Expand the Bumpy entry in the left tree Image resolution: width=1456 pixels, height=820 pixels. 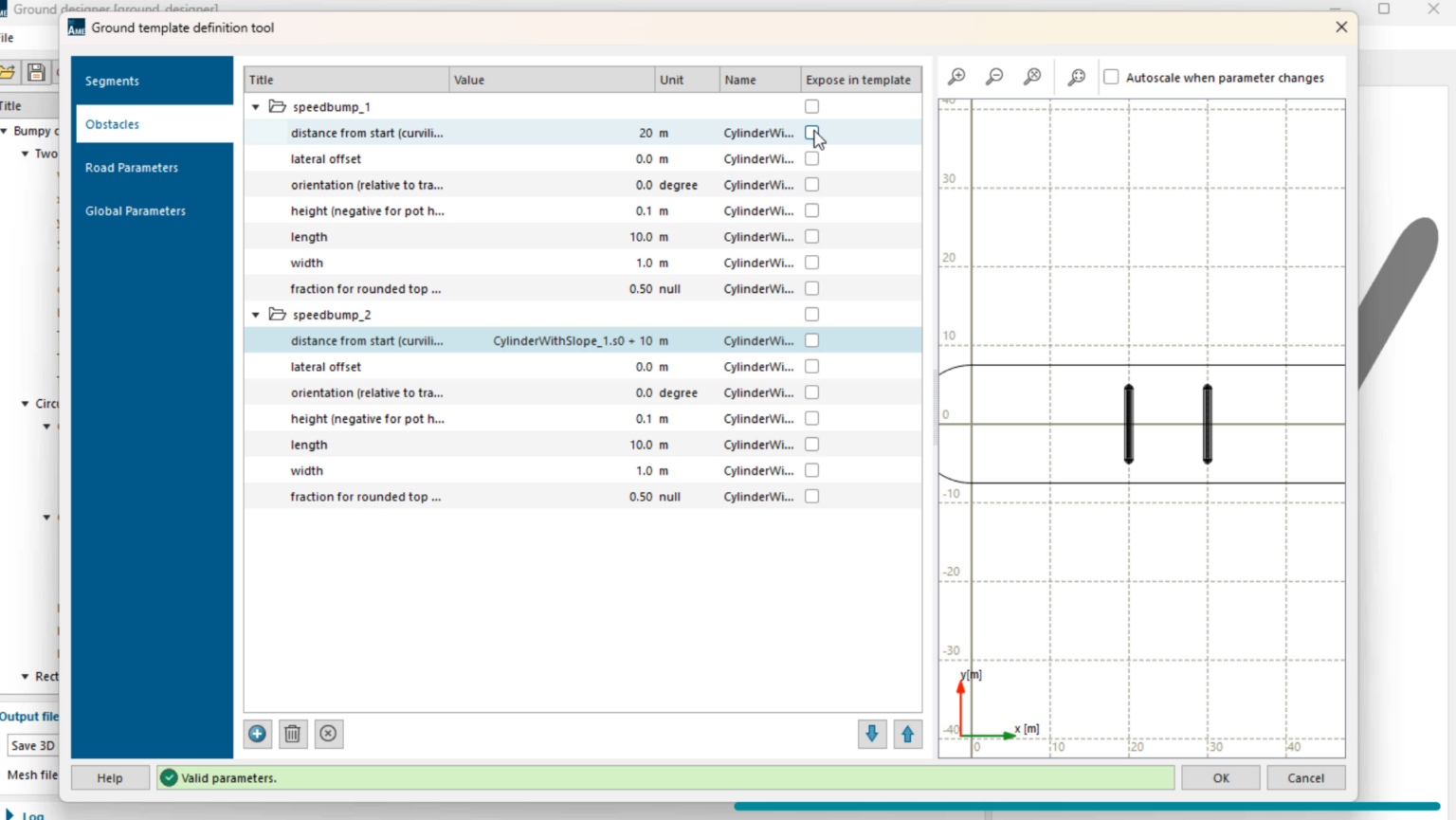pos(6,131)
